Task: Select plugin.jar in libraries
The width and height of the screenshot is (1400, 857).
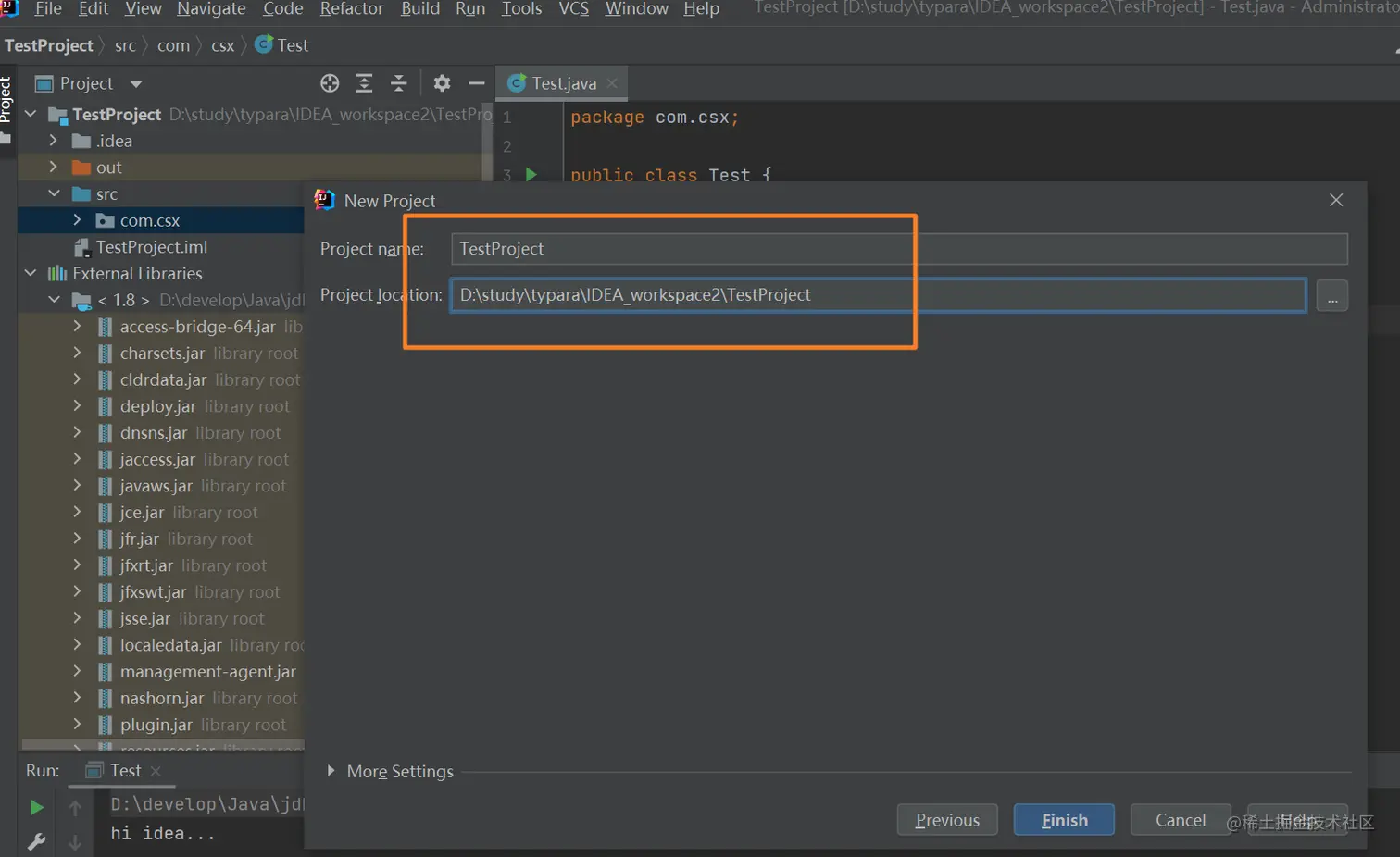Action: click(156, 725)
